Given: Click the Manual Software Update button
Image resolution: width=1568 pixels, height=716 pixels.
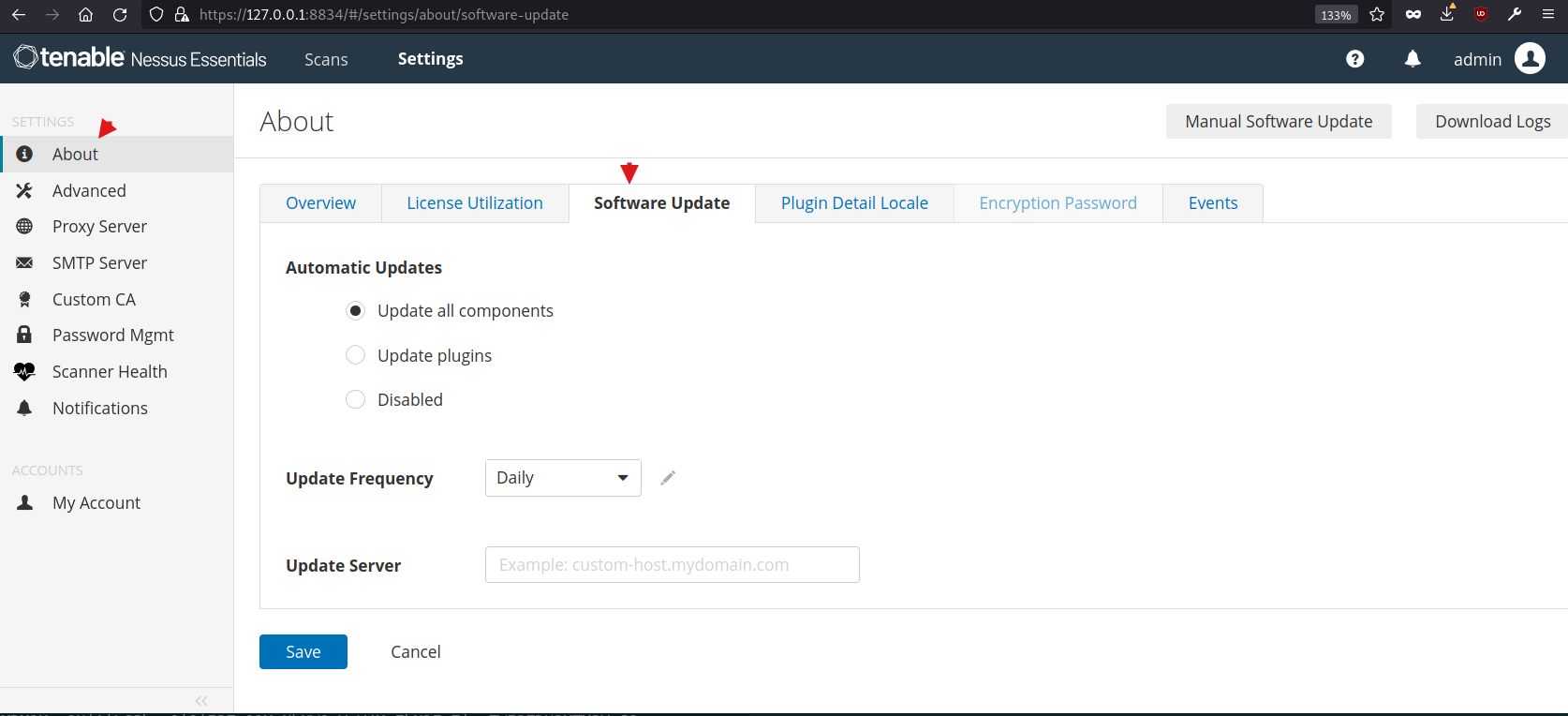Looking at the screenshot, I should click(x=1279, y=122).
